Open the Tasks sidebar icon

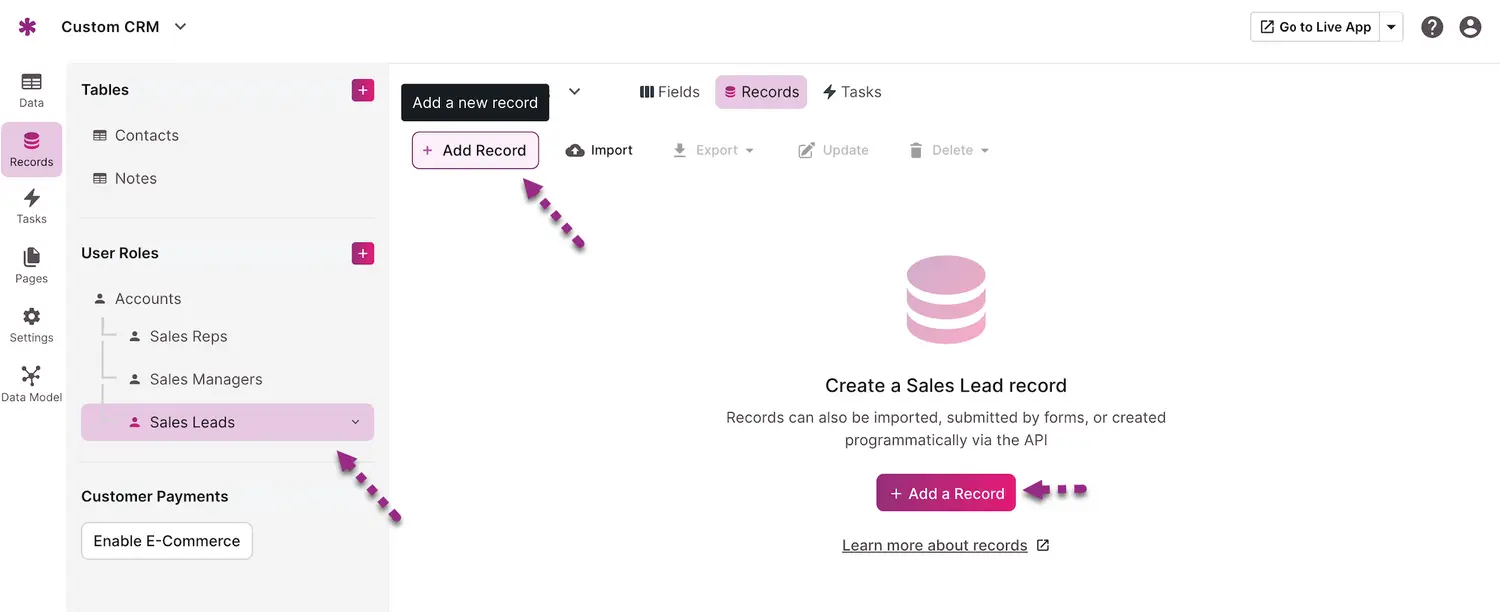coord(31,205)
